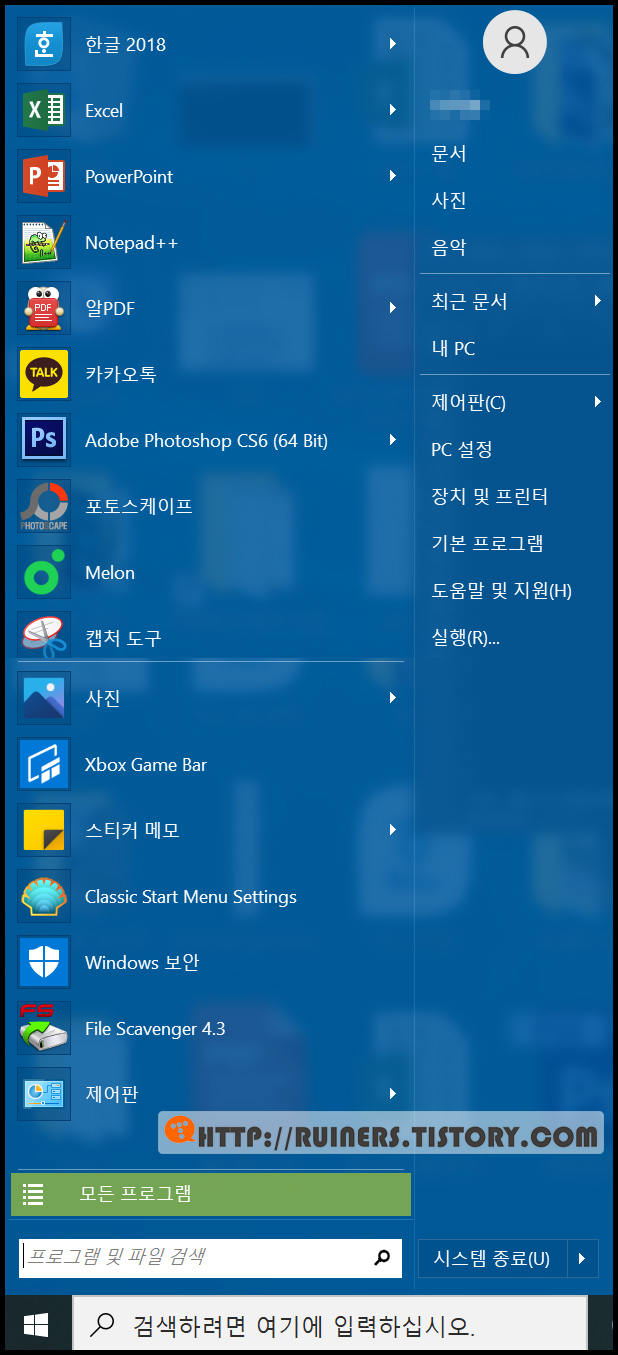
Task: Click the 사진 entry in the right pane
Action: 449,200
